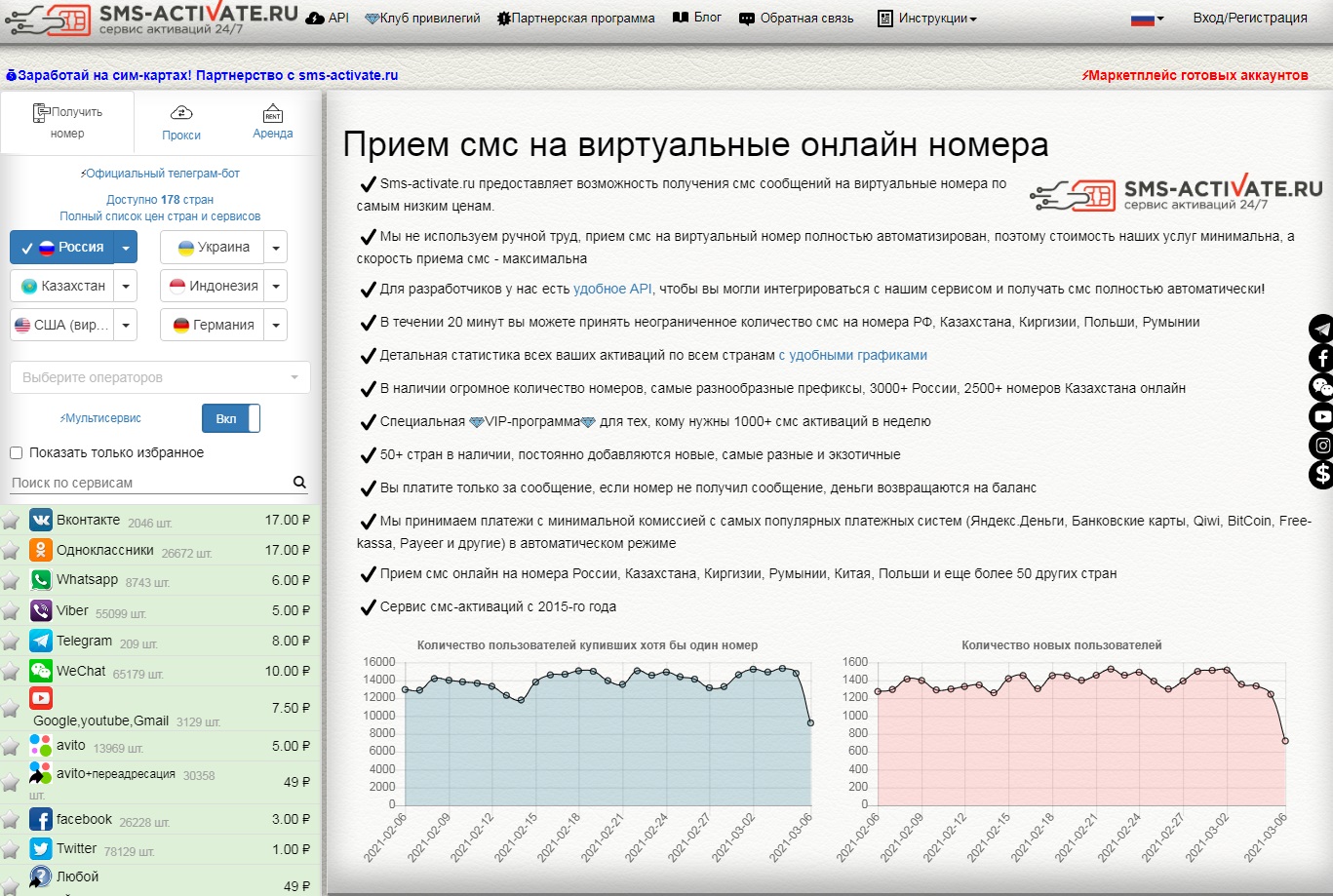Image resolution: width=1333 pixels, height=896 pixels.
Task: Expand the Казахстан country dropdown arrow
Action: 126,287
